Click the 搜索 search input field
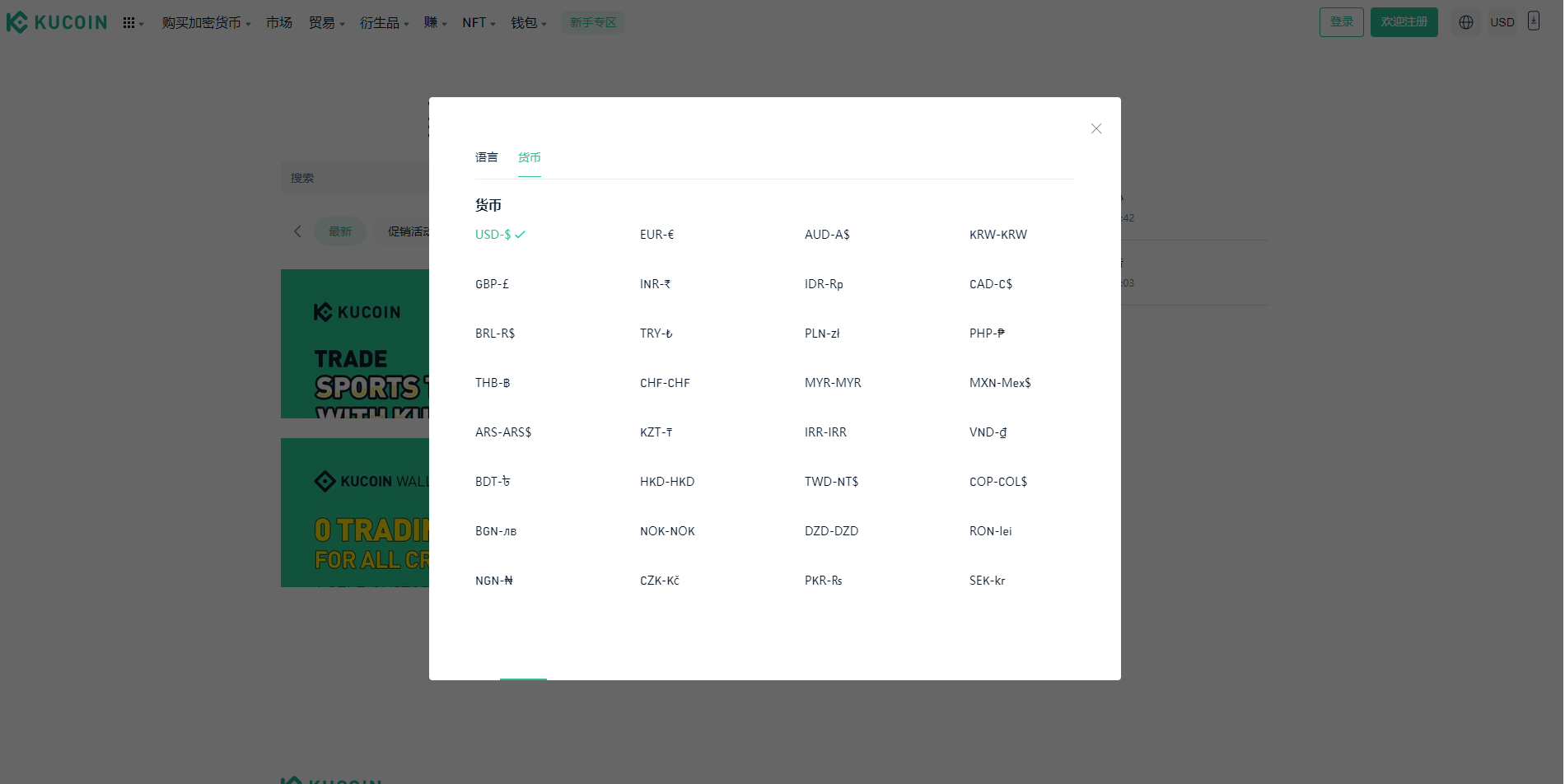Image resolution: width=1565 pixels, height=784 pixels. coord(354,178)
